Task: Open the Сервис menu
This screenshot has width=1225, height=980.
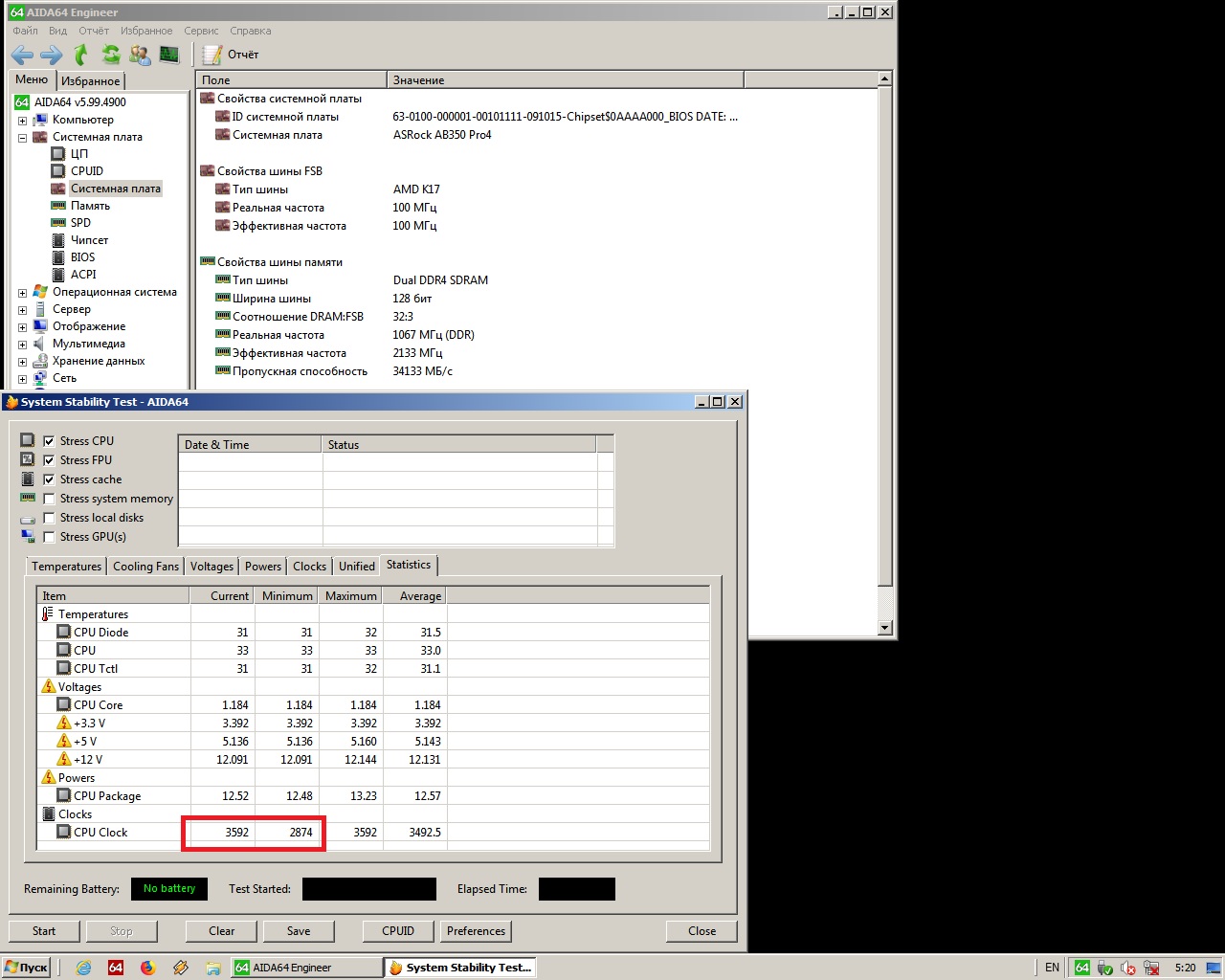Action: pos(201,31)
